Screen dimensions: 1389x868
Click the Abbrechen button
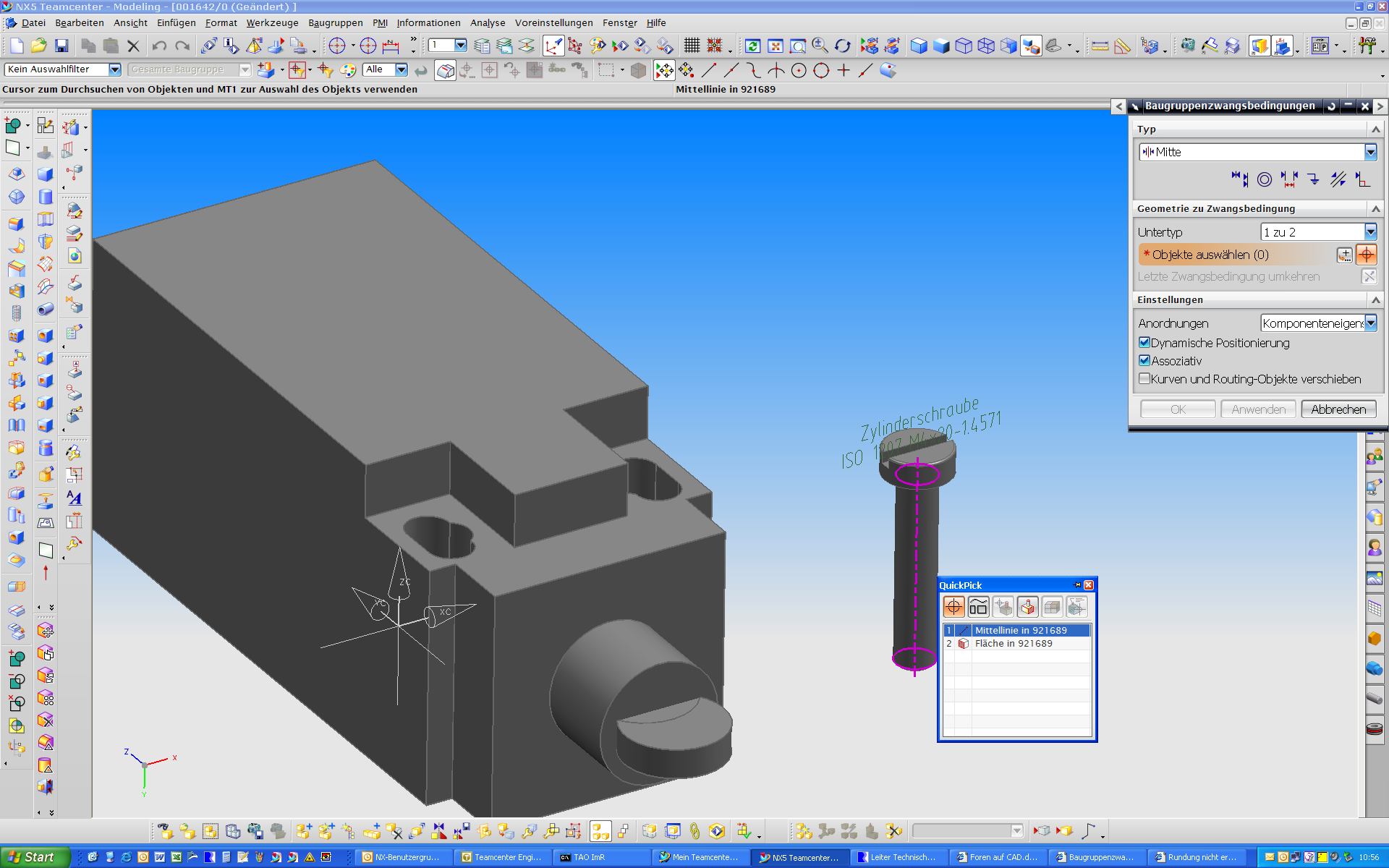point(1338,409)
